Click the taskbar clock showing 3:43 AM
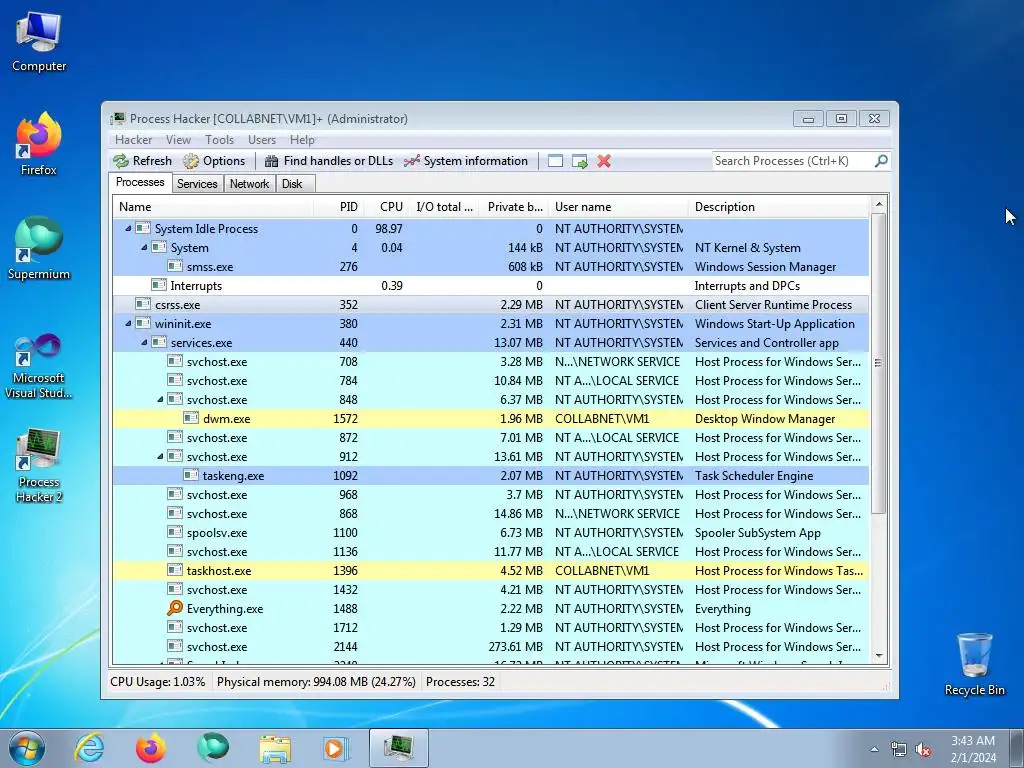 973,748
